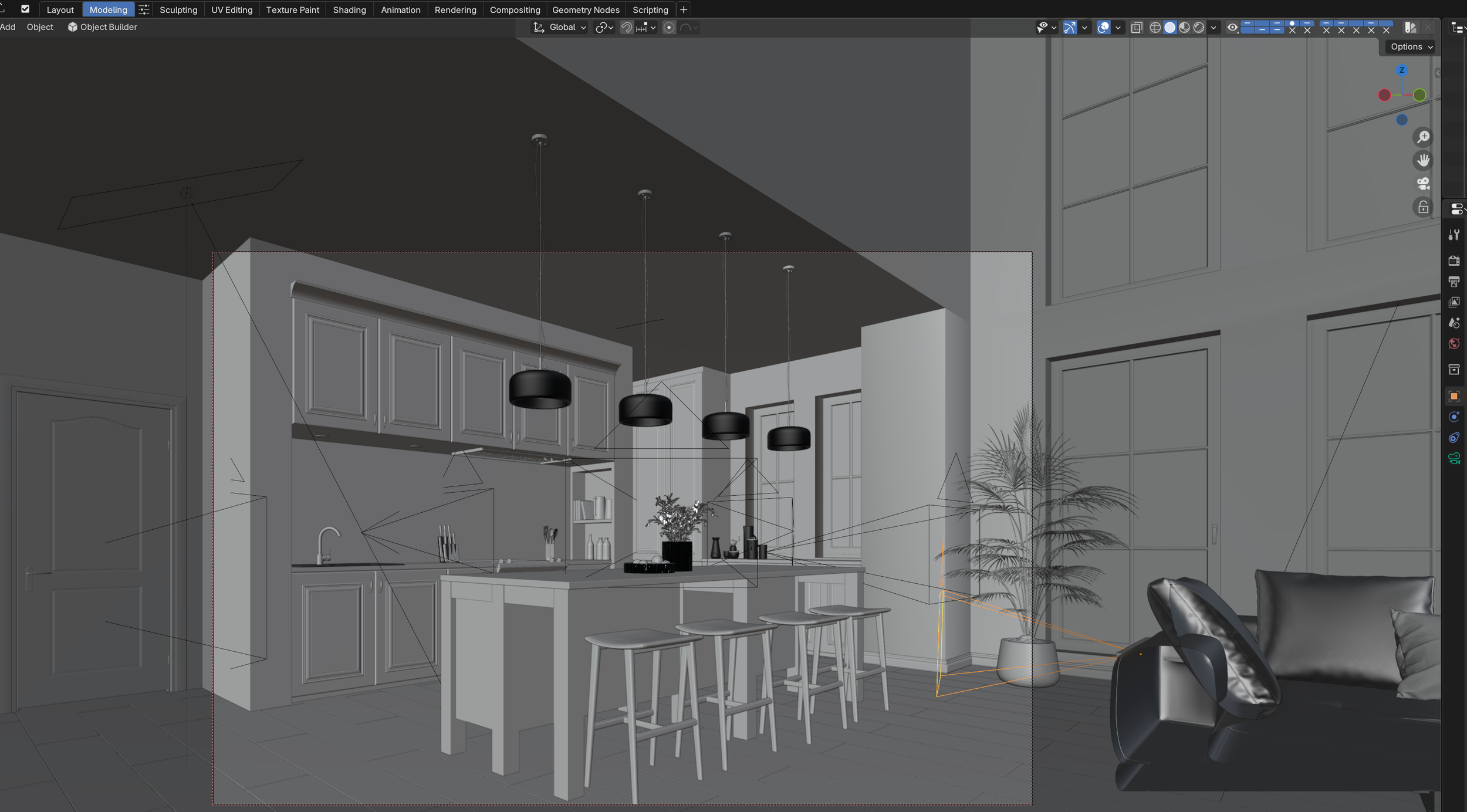Open the Active Tool settings tab
The image size is (1467, 812).
point(1454,234)
